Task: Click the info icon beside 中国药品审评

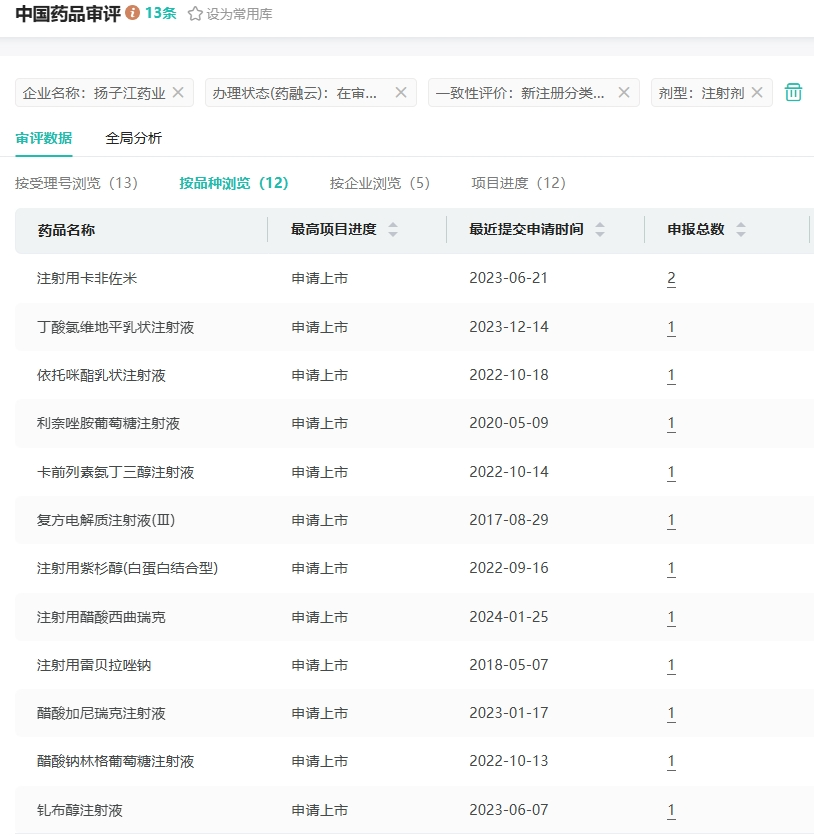Action: 133,14
